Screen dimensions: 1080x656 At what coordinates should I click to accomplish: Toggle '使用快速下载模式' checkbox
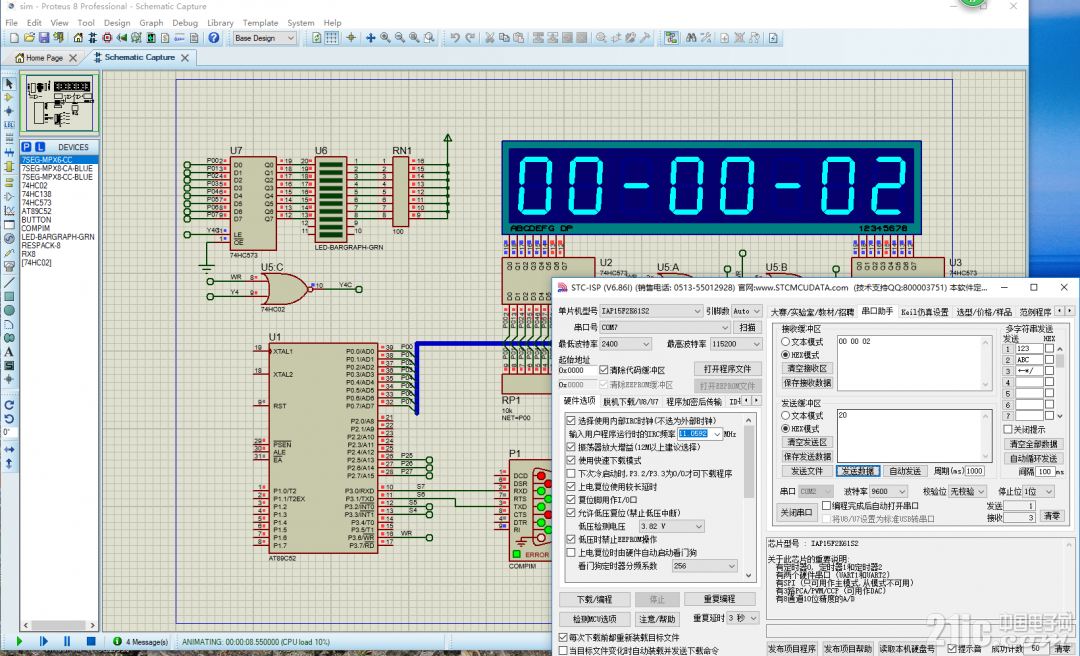tap(570, 460)
